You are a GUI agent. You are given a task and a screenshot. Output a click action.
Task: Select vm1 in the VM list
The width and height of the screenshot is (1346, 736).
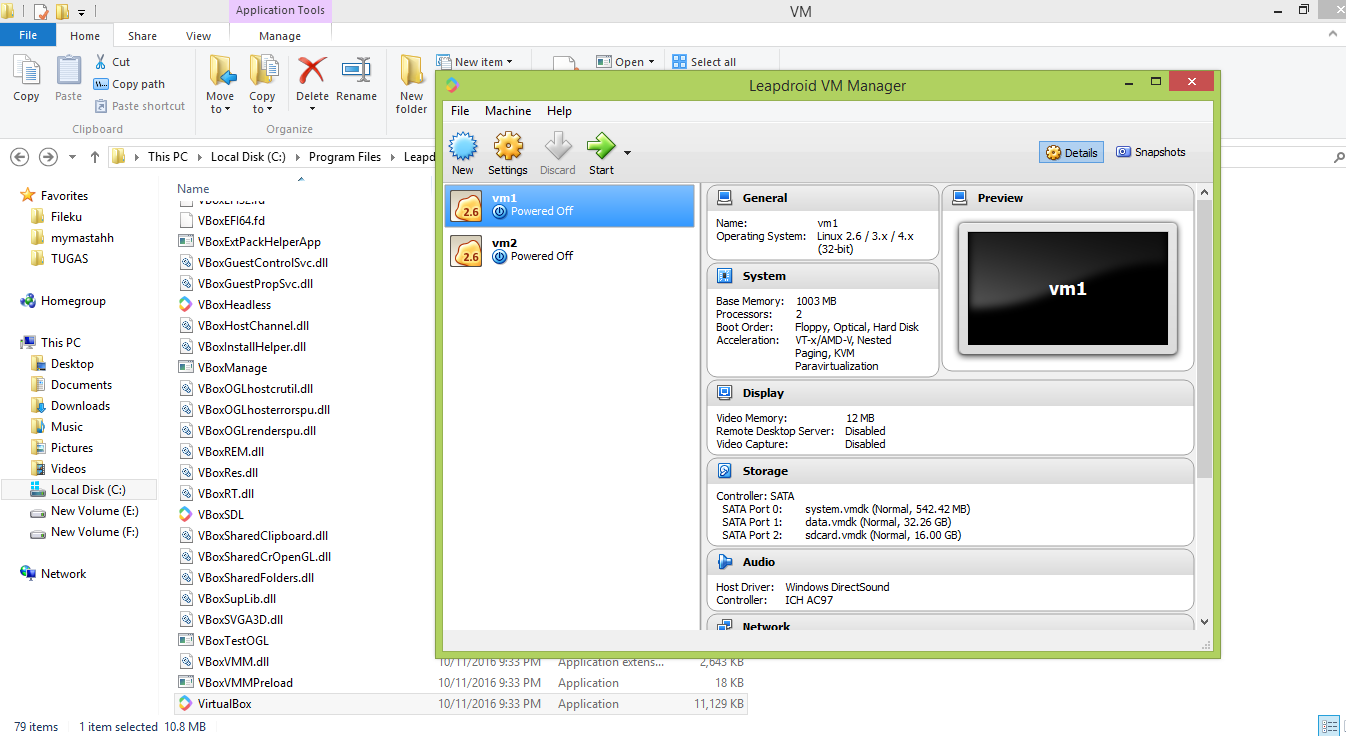click(x=569, y=205)
